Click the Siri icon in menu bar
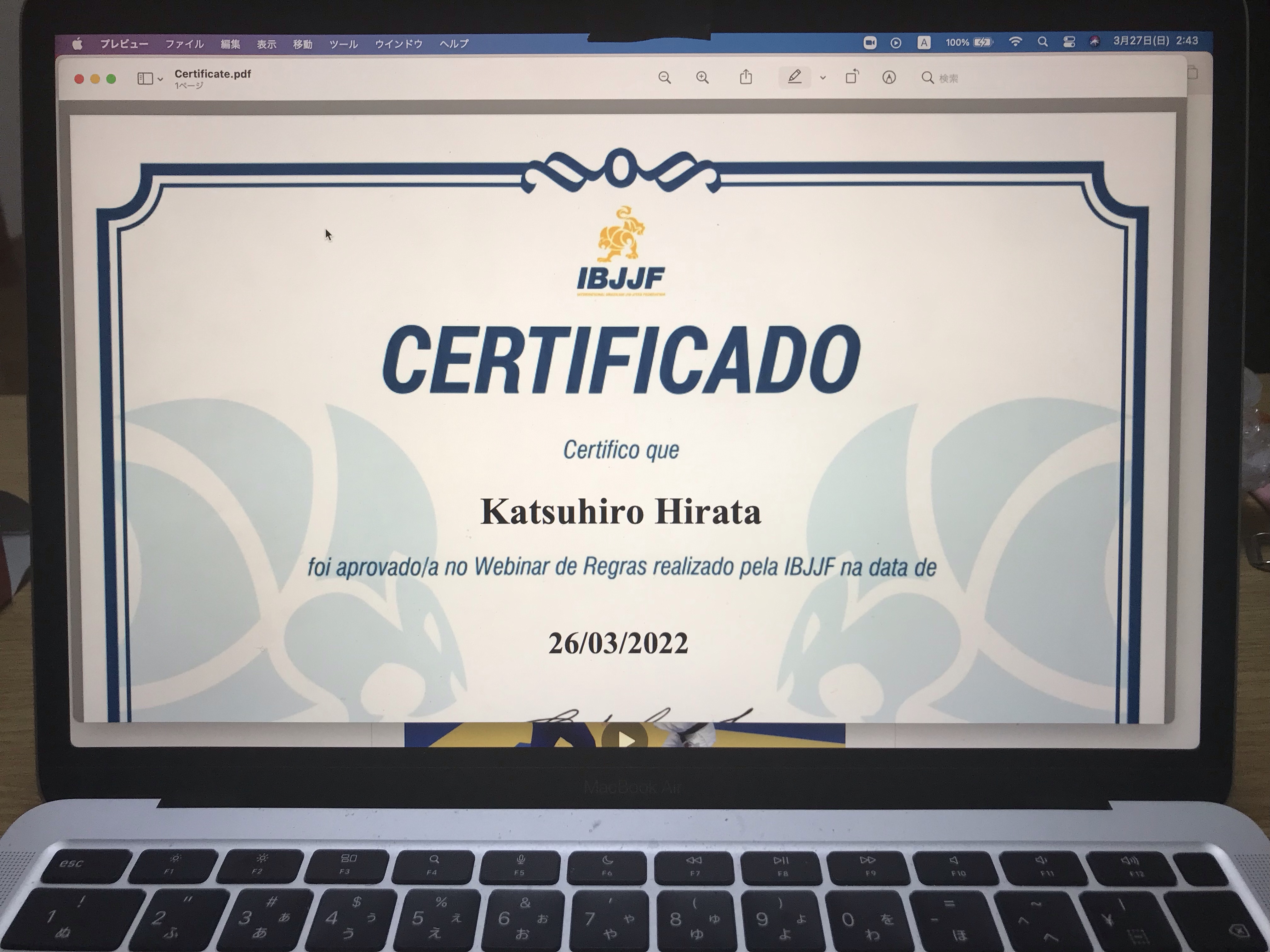Screen dimensions: 1270x952 coord(1094,41)
